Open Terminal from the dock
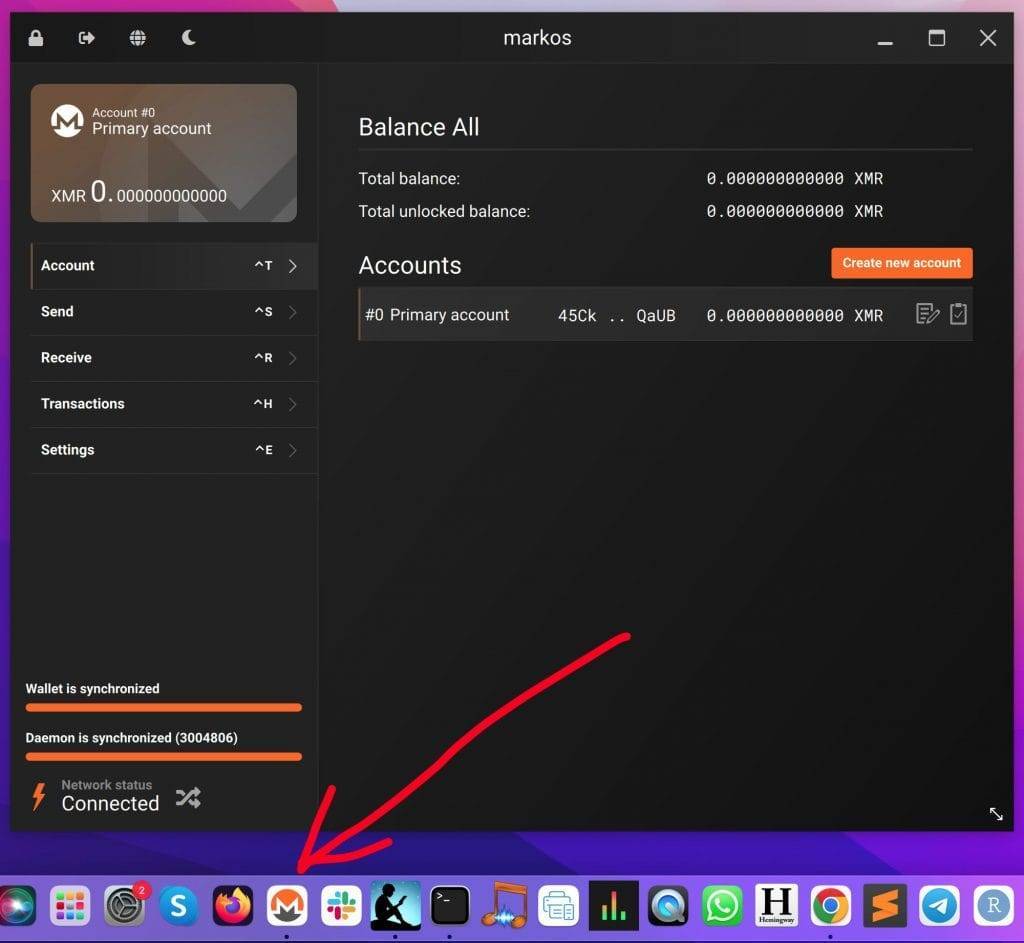This screenshot has width=1024, height=943. pyautogui.click(x=450, y=906)
